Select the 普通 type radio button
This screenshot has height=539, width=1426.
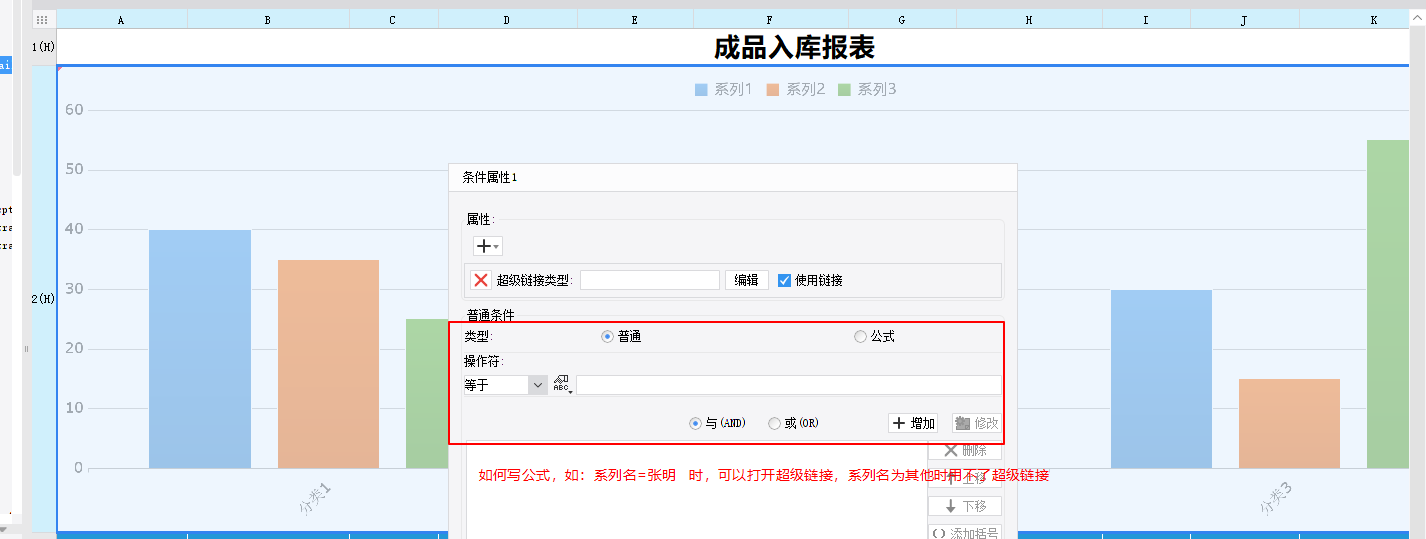(607, 337)
